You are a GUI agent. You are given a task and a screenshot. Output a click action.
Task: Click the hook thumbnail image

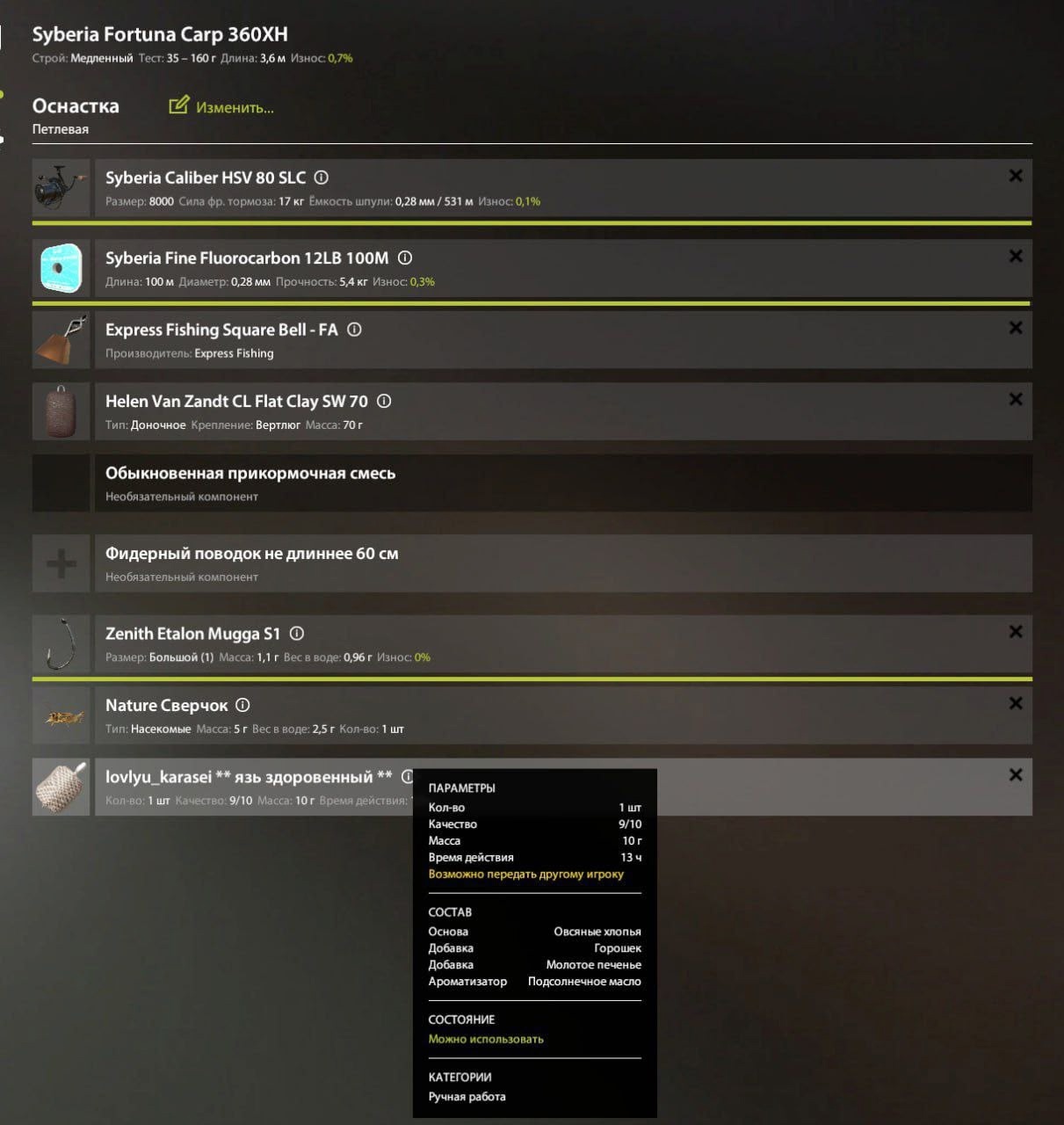click(61, 644)
